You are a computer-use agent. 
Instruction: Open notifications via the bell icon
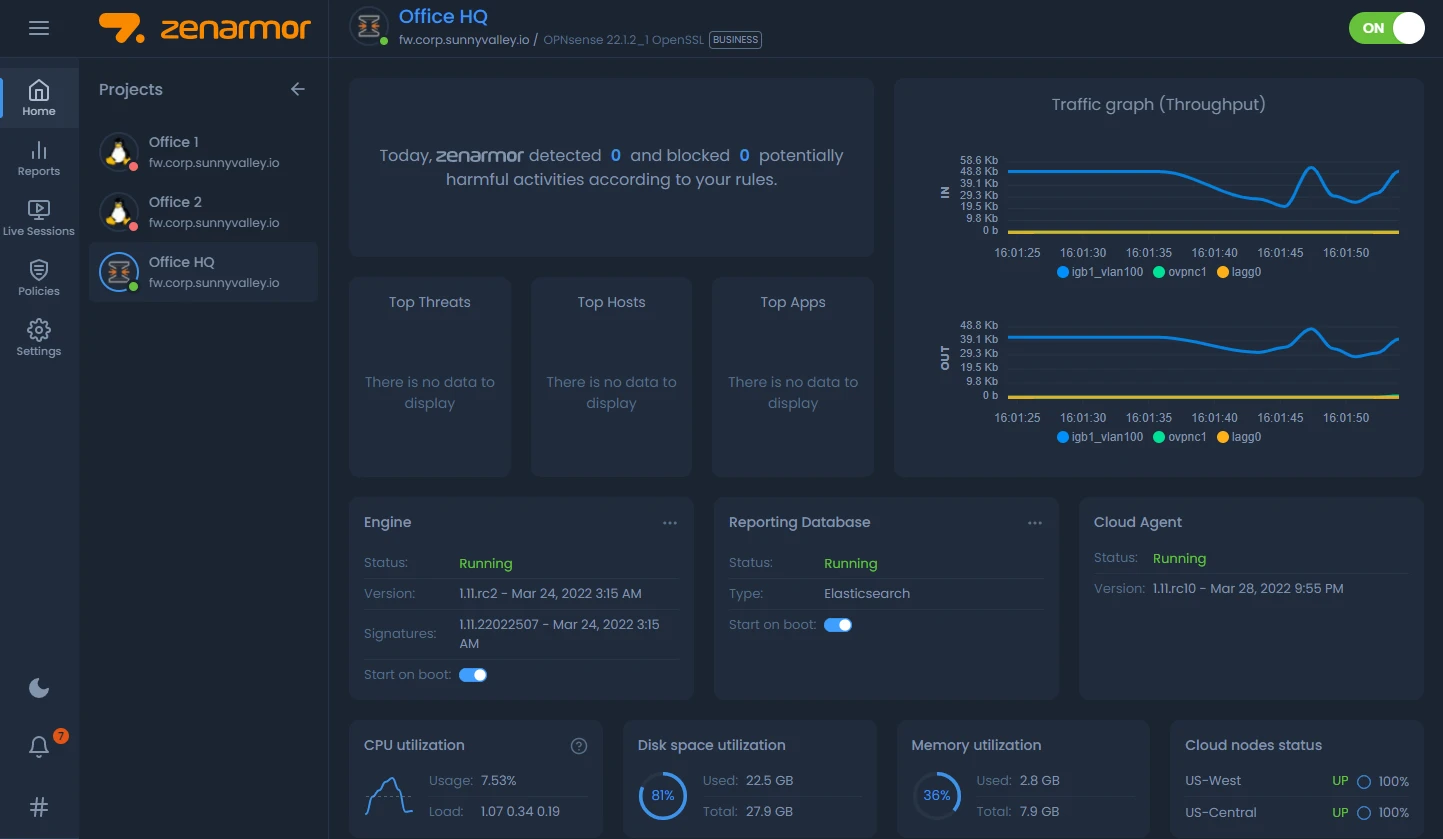coord(39,747)
